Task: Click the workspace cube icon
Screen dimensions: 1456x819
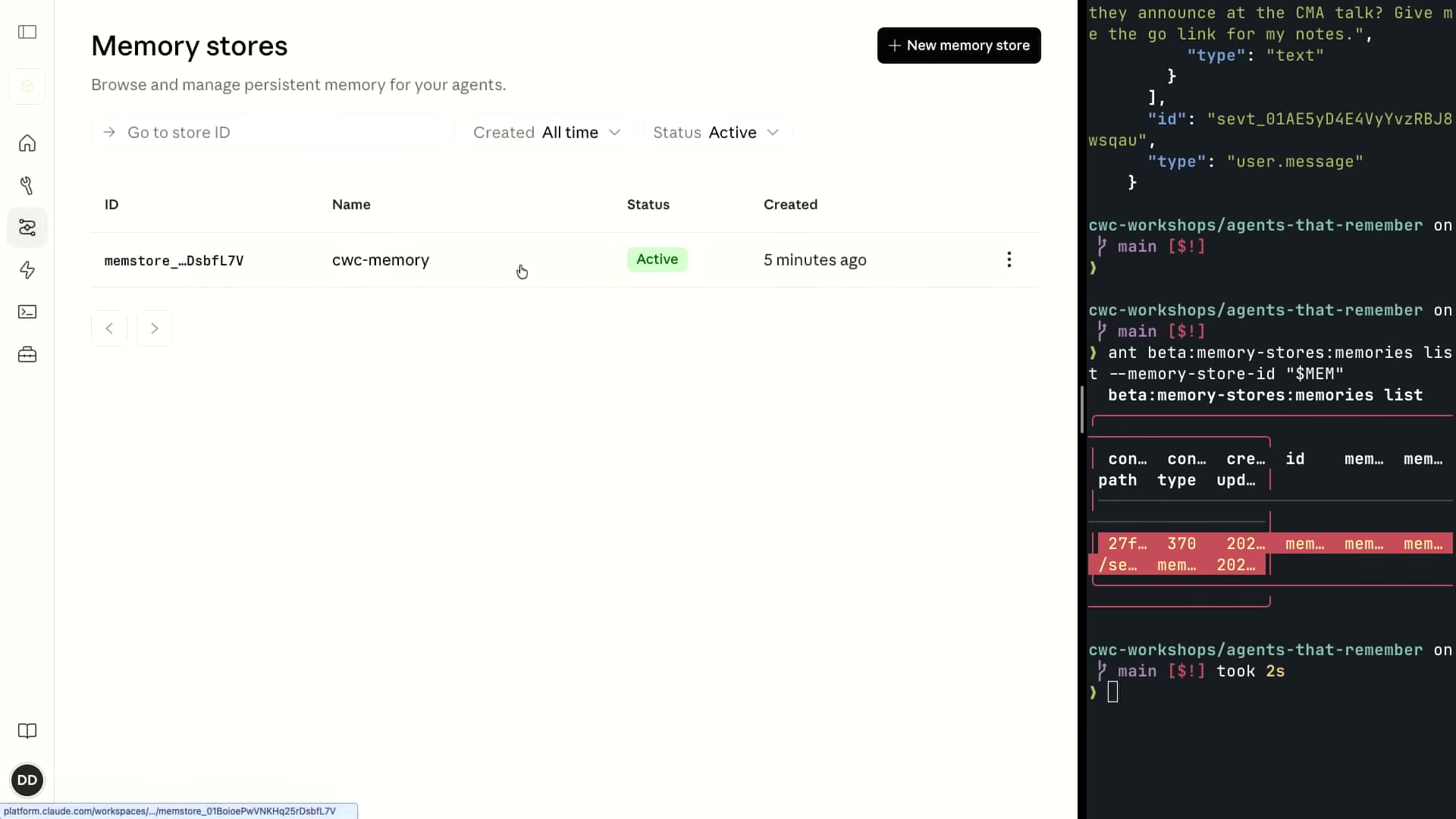Action: point(27,86)
